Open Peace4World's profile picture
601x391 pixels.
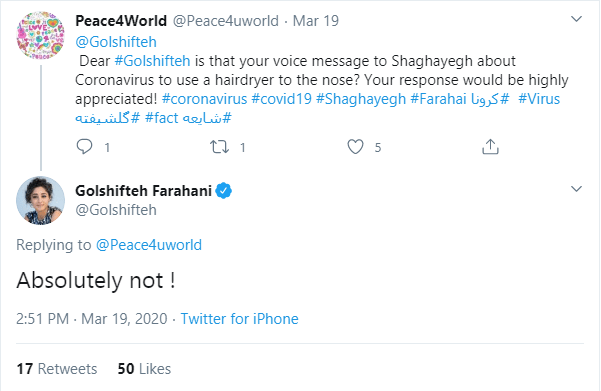(40, 35)
